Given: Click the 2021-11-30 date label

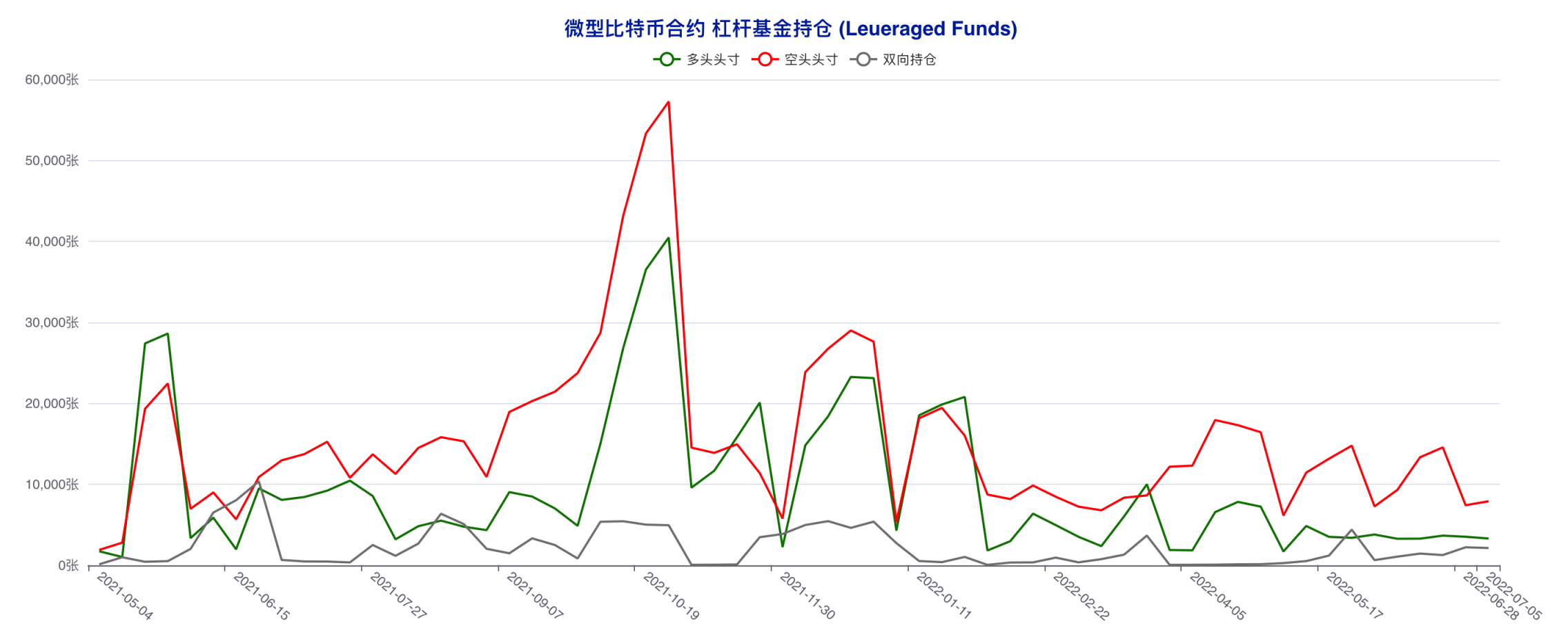Looking at the screenshot, I should pos(807,596).
